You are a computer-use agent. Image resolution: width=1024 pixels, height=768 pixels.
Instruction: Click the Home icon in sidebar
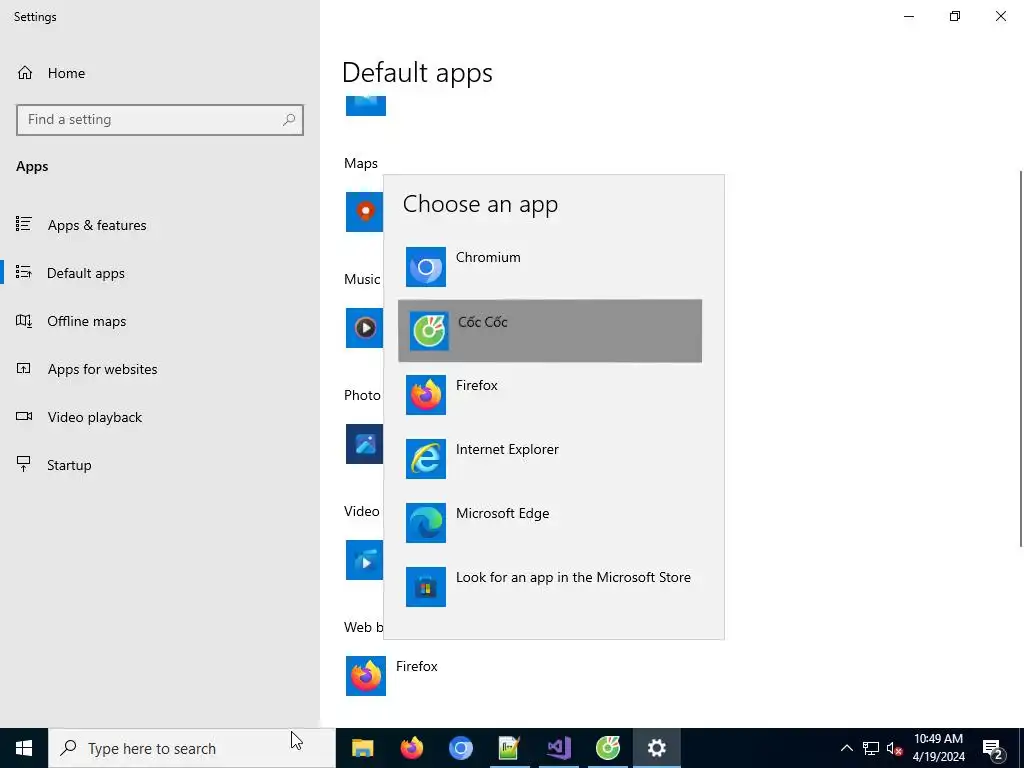[25, 72]
